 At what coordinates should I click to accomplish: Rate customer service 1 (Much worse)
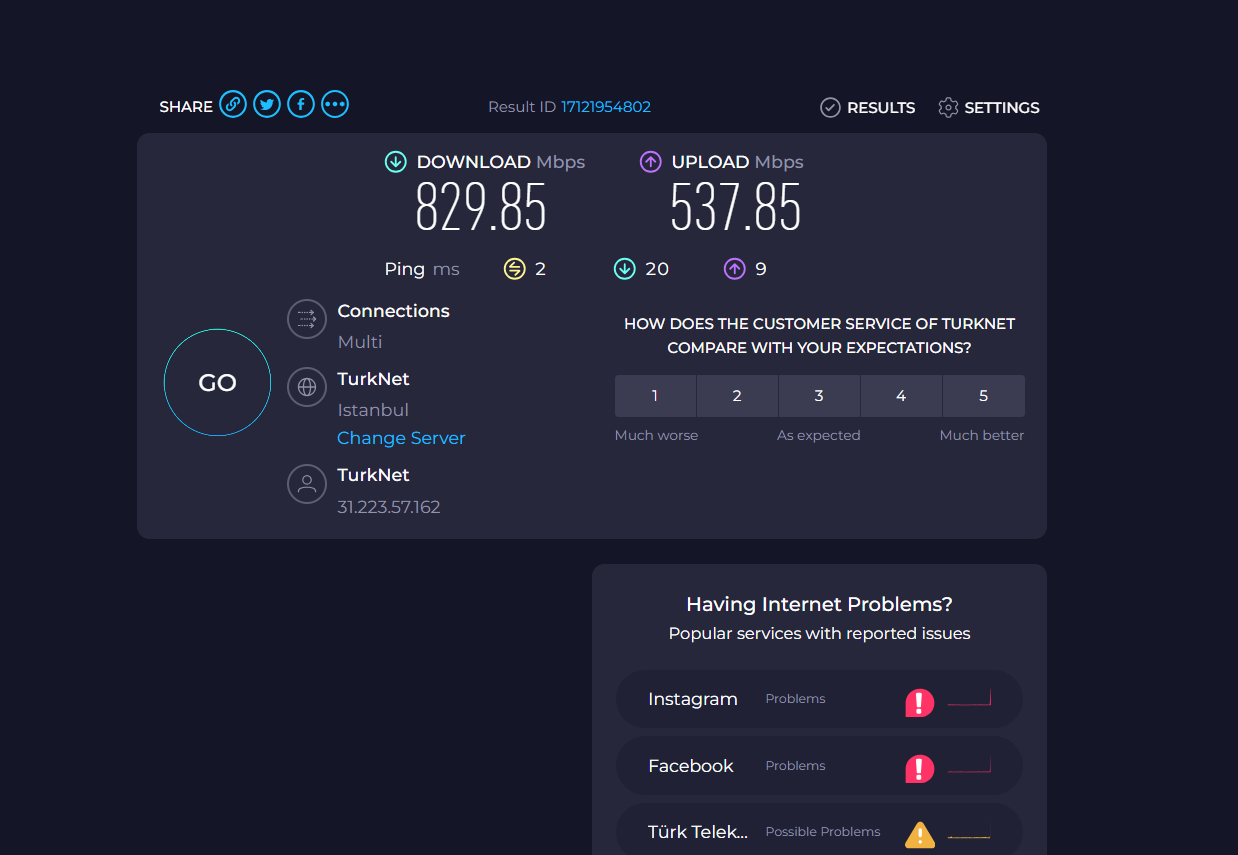tap(655, 396)
